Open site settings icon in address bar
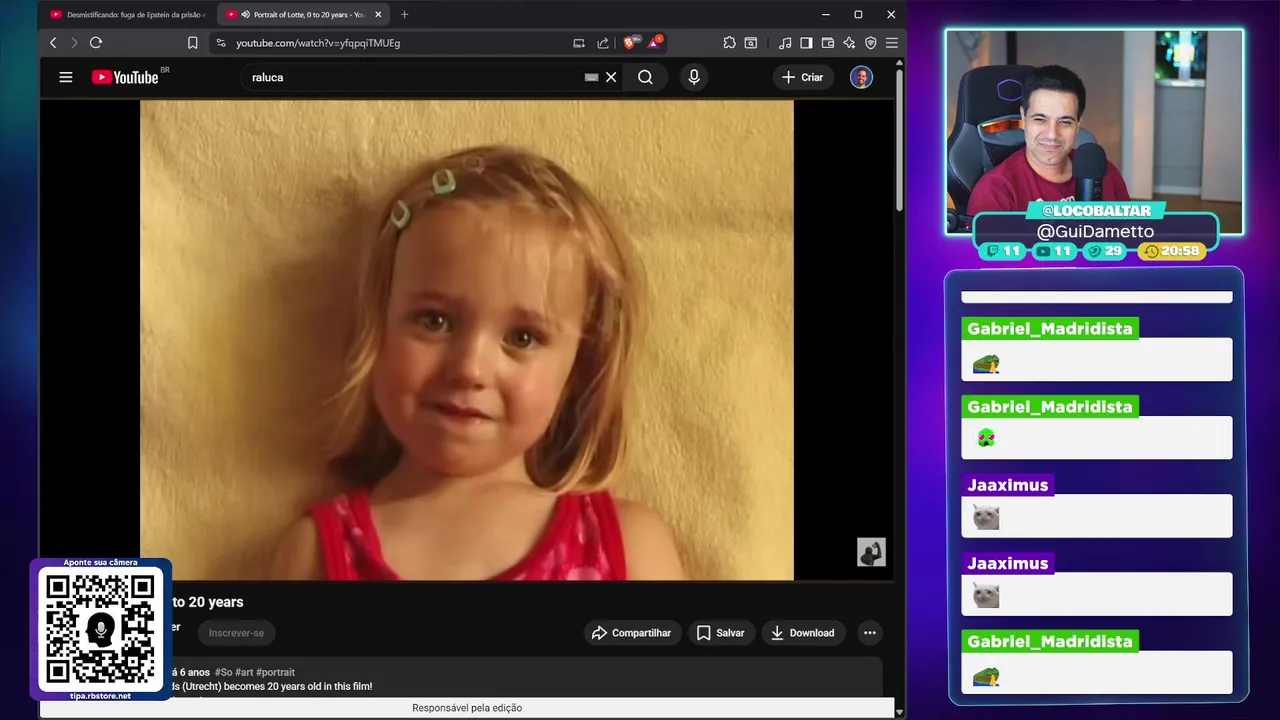The width and height of the screenshot is (1280, 720). click(x=221, y=43)
